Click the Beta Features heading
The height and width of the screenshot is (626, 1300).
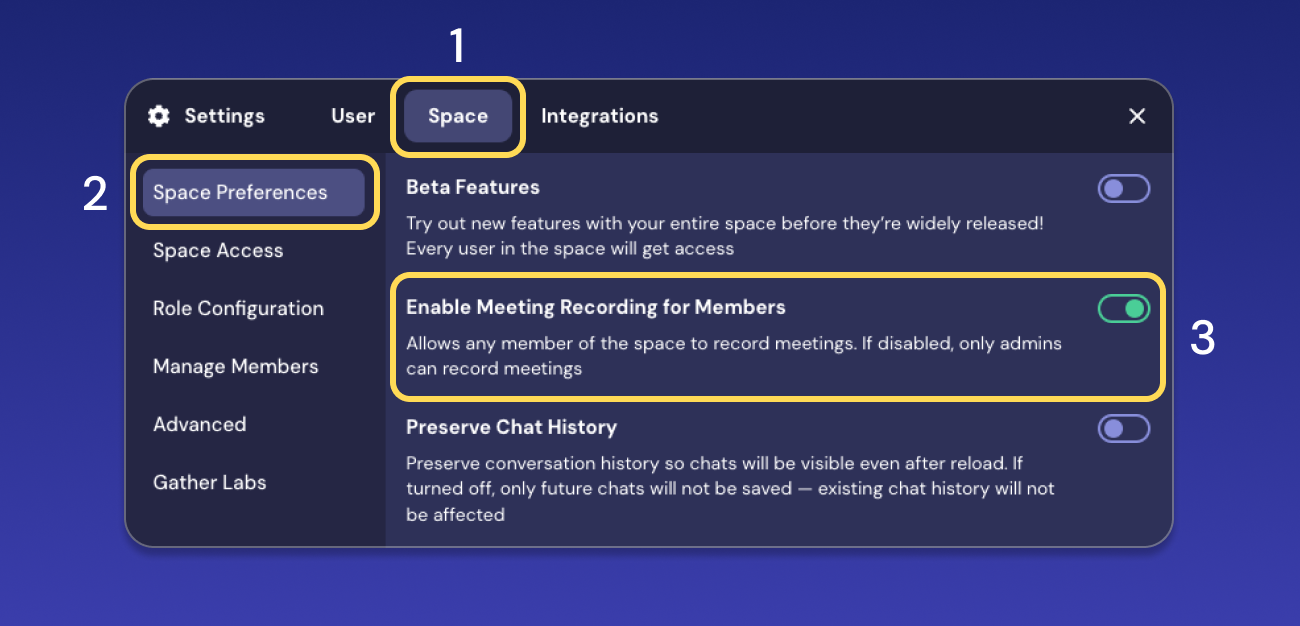472,187
